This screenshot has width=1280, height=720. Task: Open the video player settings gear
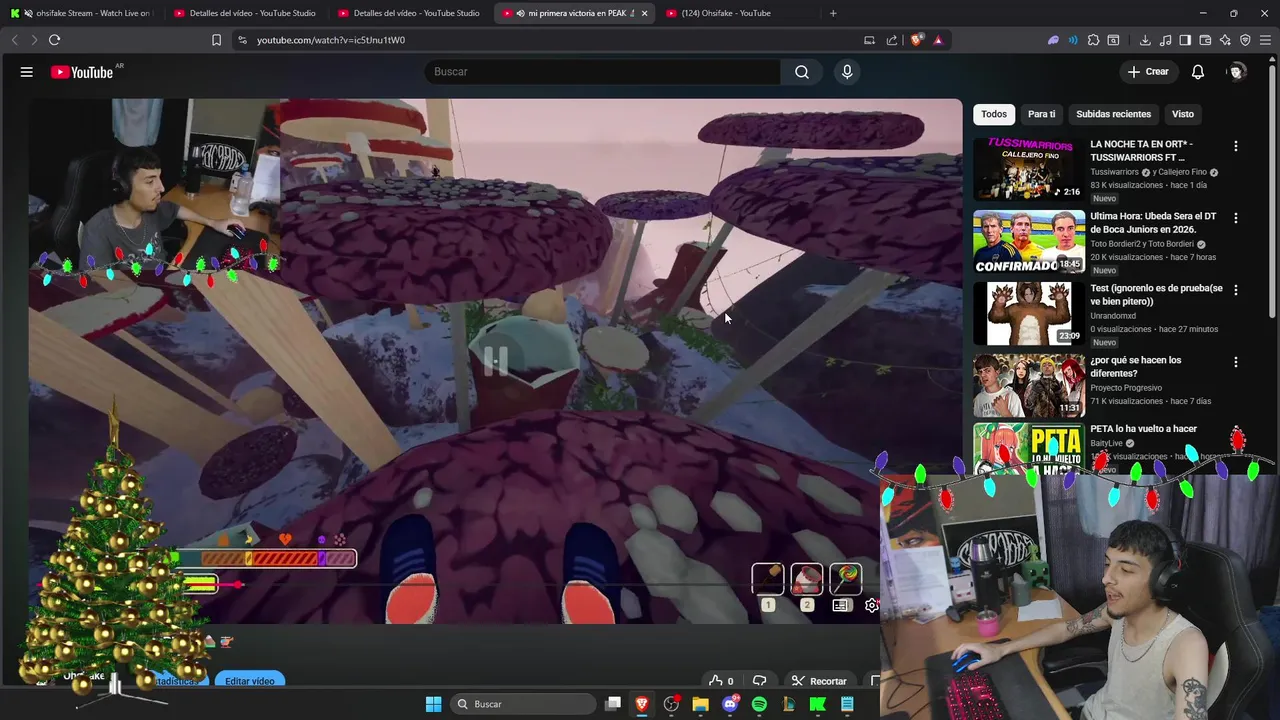click(871, 606)
